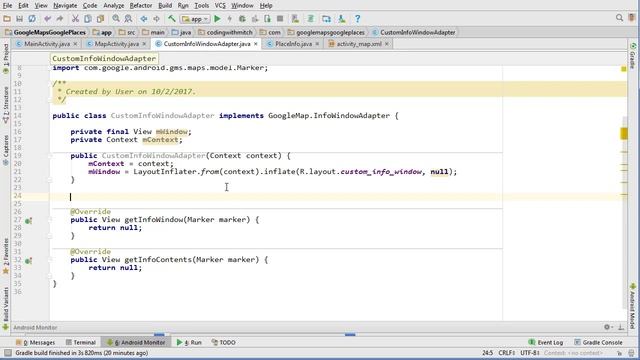
Task: Click the Synchronize toolbar icon
Action: click(32, 19)
